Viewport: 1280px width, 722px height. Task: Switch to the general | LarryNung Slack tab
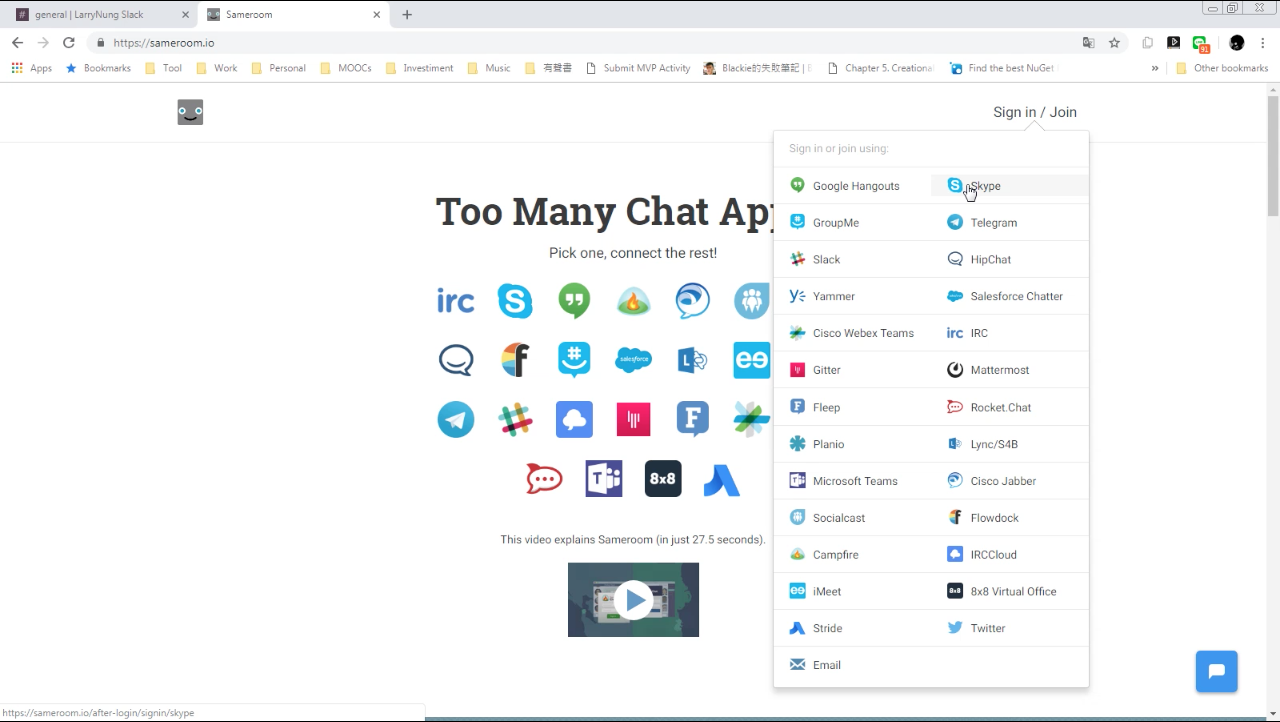click(x=102, y=15)
